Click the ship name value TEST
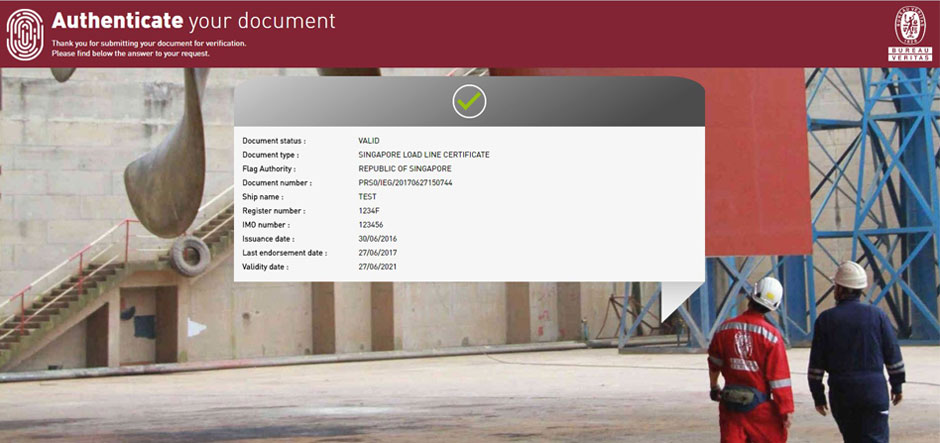The image size is (940, 443). pyautogui.click(x=368, y=197)
